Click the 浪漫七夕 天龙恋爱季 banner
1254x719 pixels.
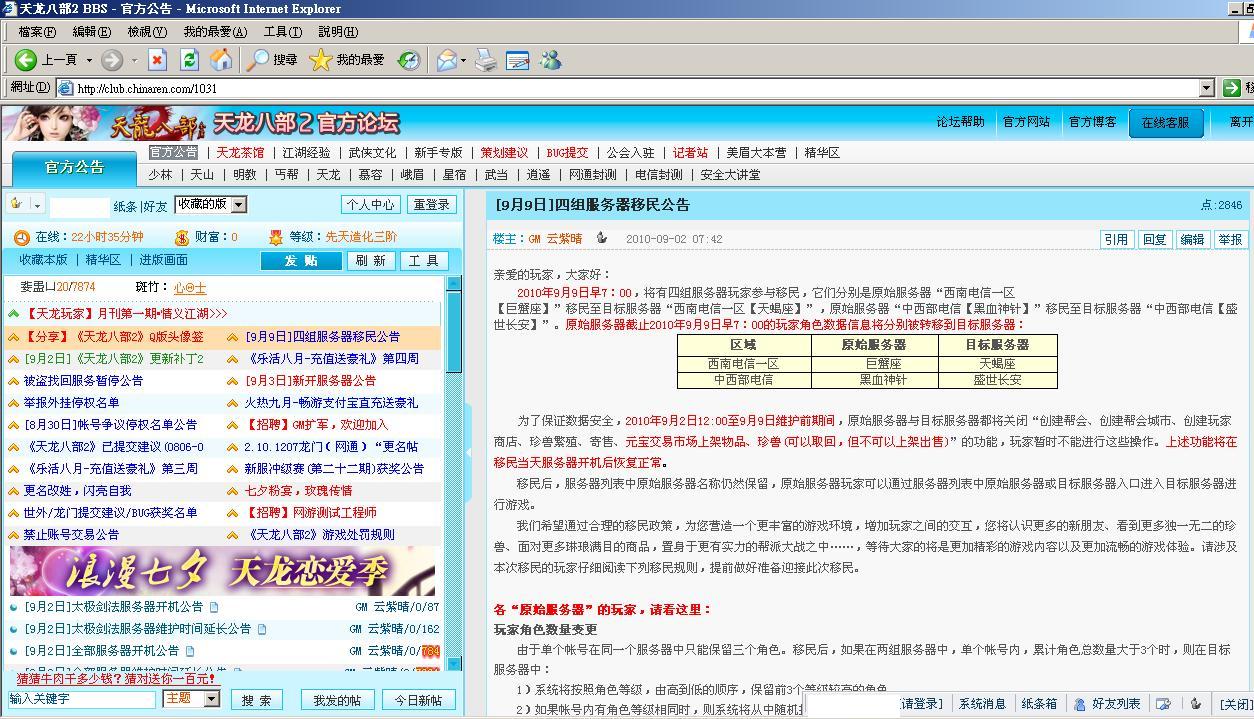223,571
